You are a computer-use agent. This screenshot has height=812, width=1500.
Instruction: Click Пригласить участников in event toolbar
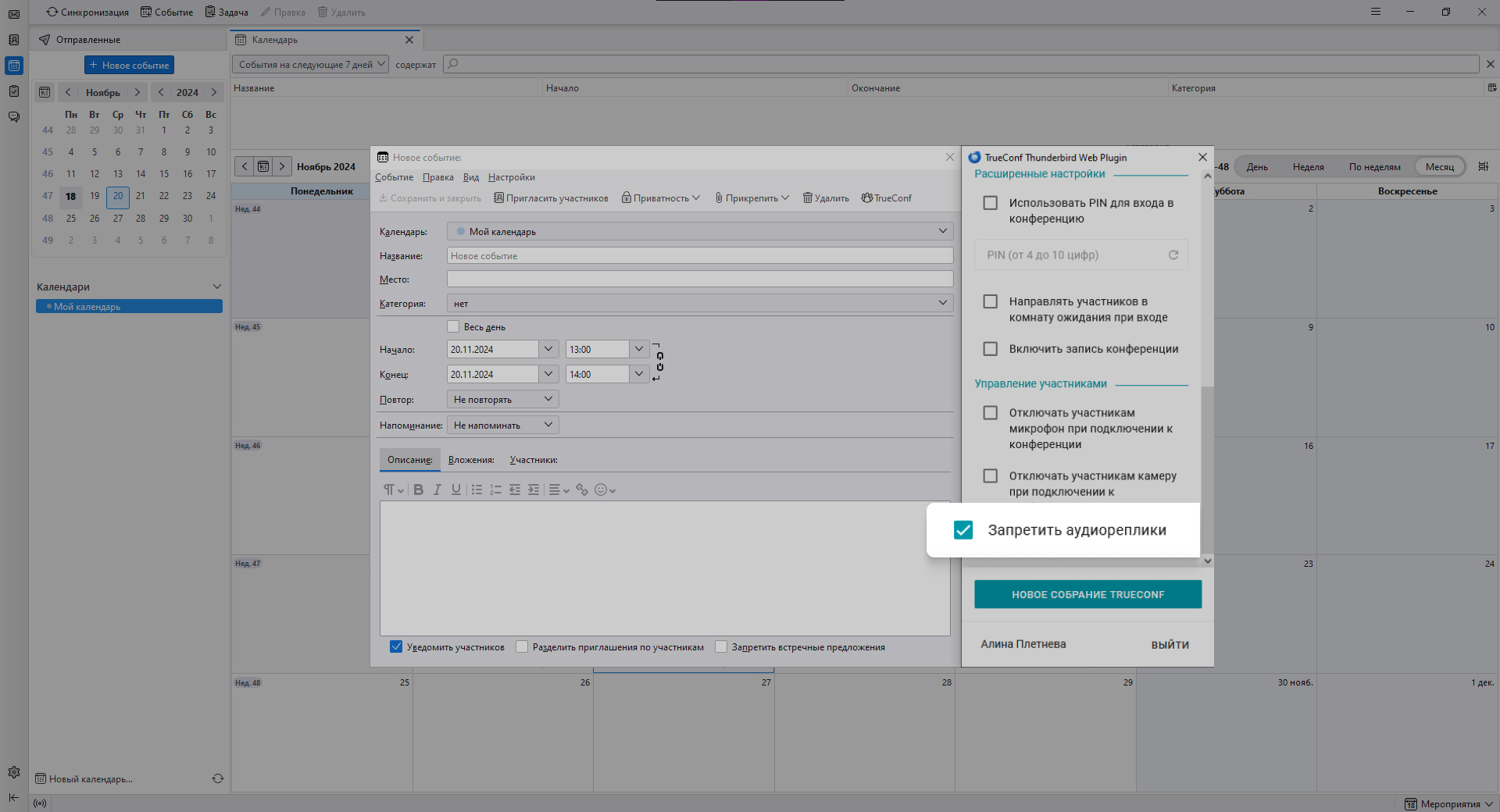click(x=551, y=198)
